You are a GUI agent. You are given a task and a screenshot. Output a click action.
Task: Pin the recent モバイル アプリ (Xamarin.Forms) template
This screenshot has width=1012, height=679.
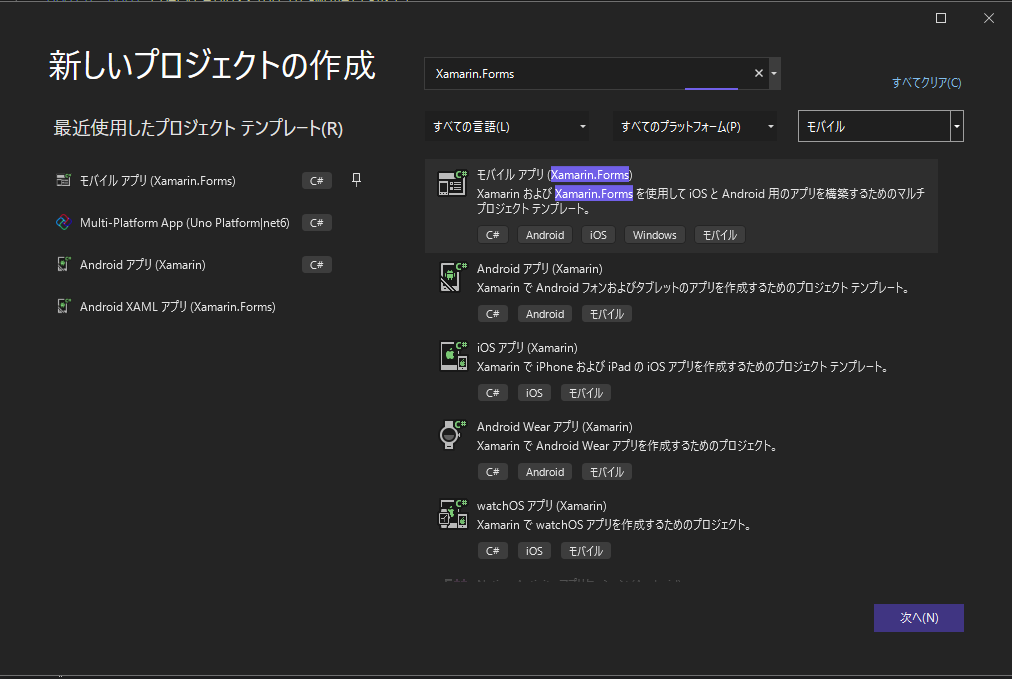point(356,179)
